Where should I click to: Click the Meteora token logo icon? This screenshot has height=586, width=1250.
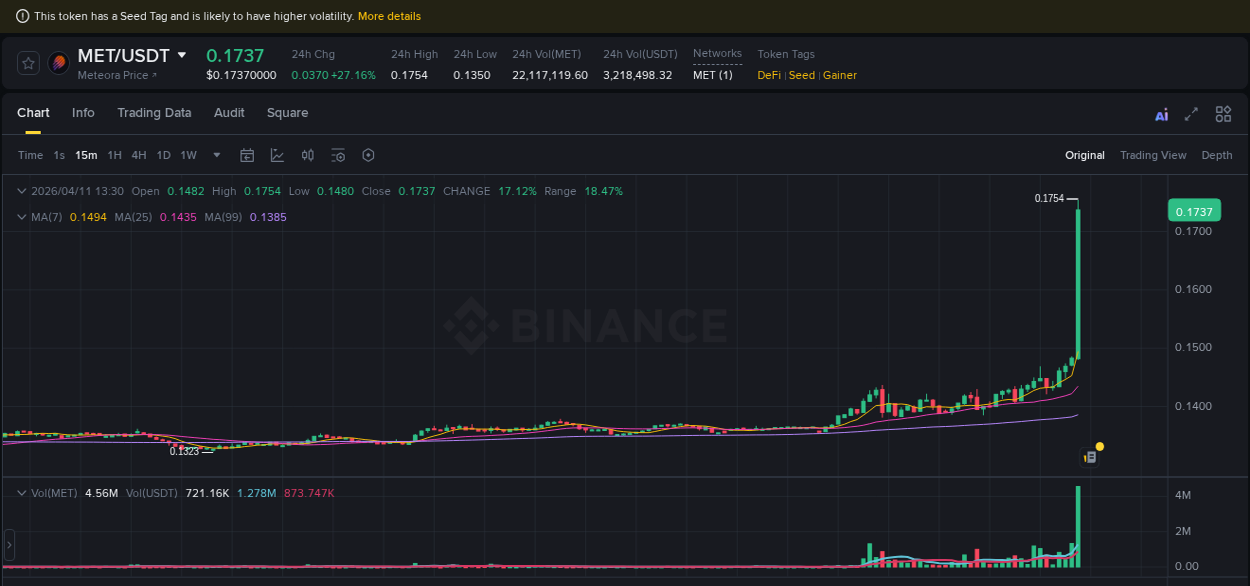click(59, 63)
